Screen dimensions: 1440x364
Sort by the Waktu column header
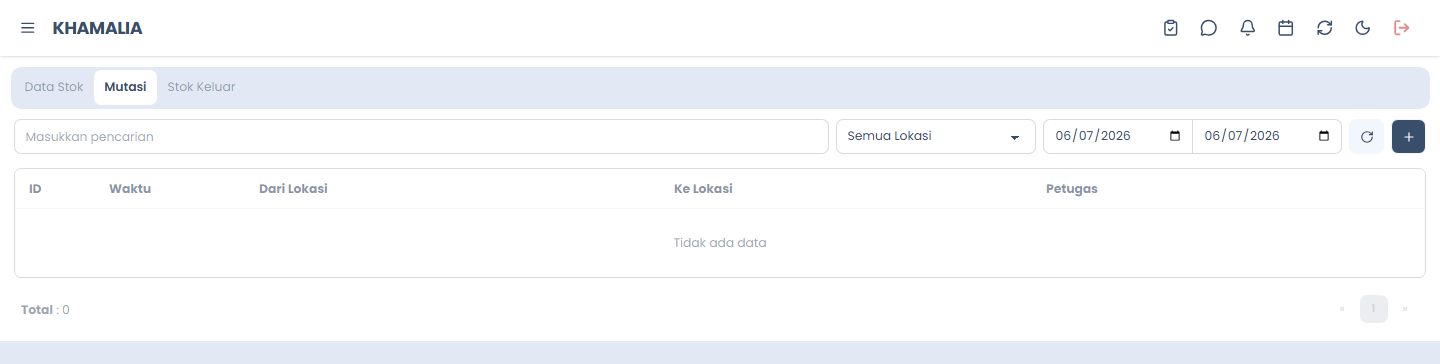click(x=130, y=189)
